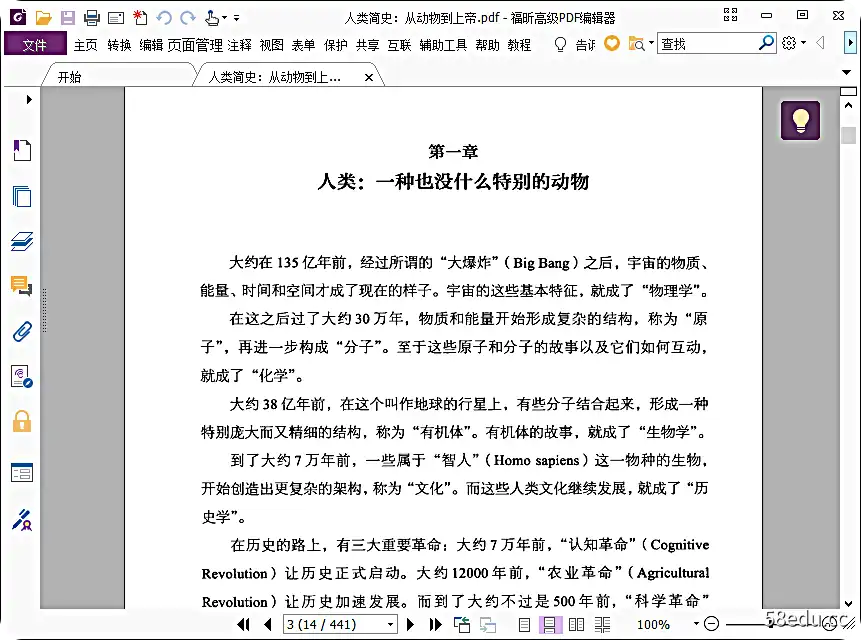
Task: Open the pen certificate signing panel
Action: 22,519
